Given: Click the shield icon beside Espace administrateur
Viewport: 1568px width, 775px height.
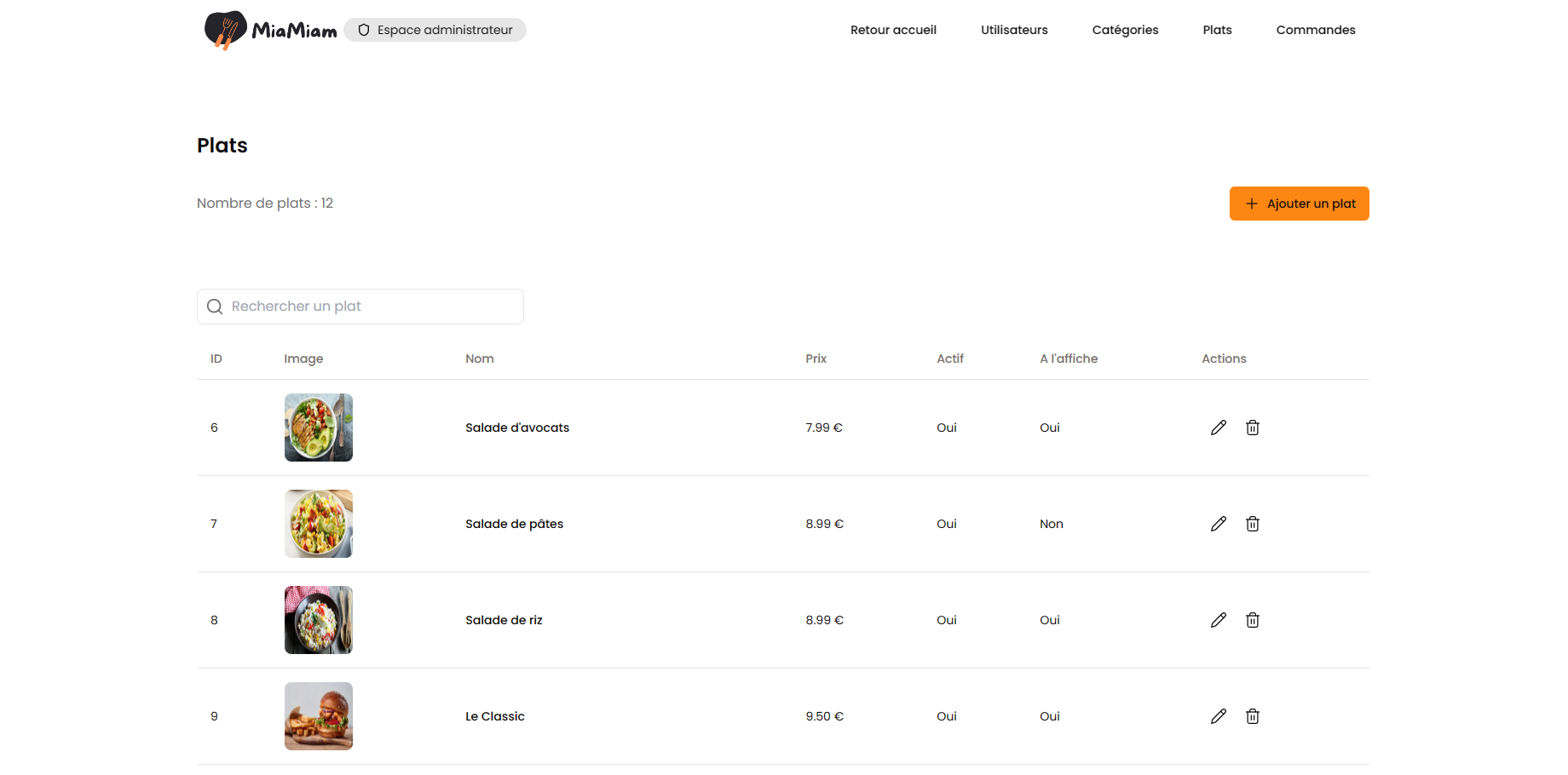Looking at the screenshot, I should [x=364, y=30].
